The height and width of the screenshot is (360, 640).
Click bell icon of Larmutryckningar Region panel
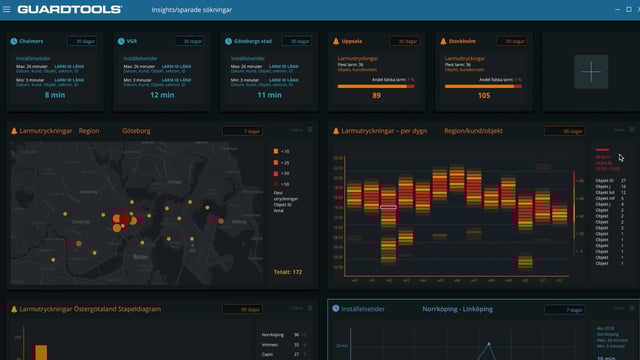(14, 131)
